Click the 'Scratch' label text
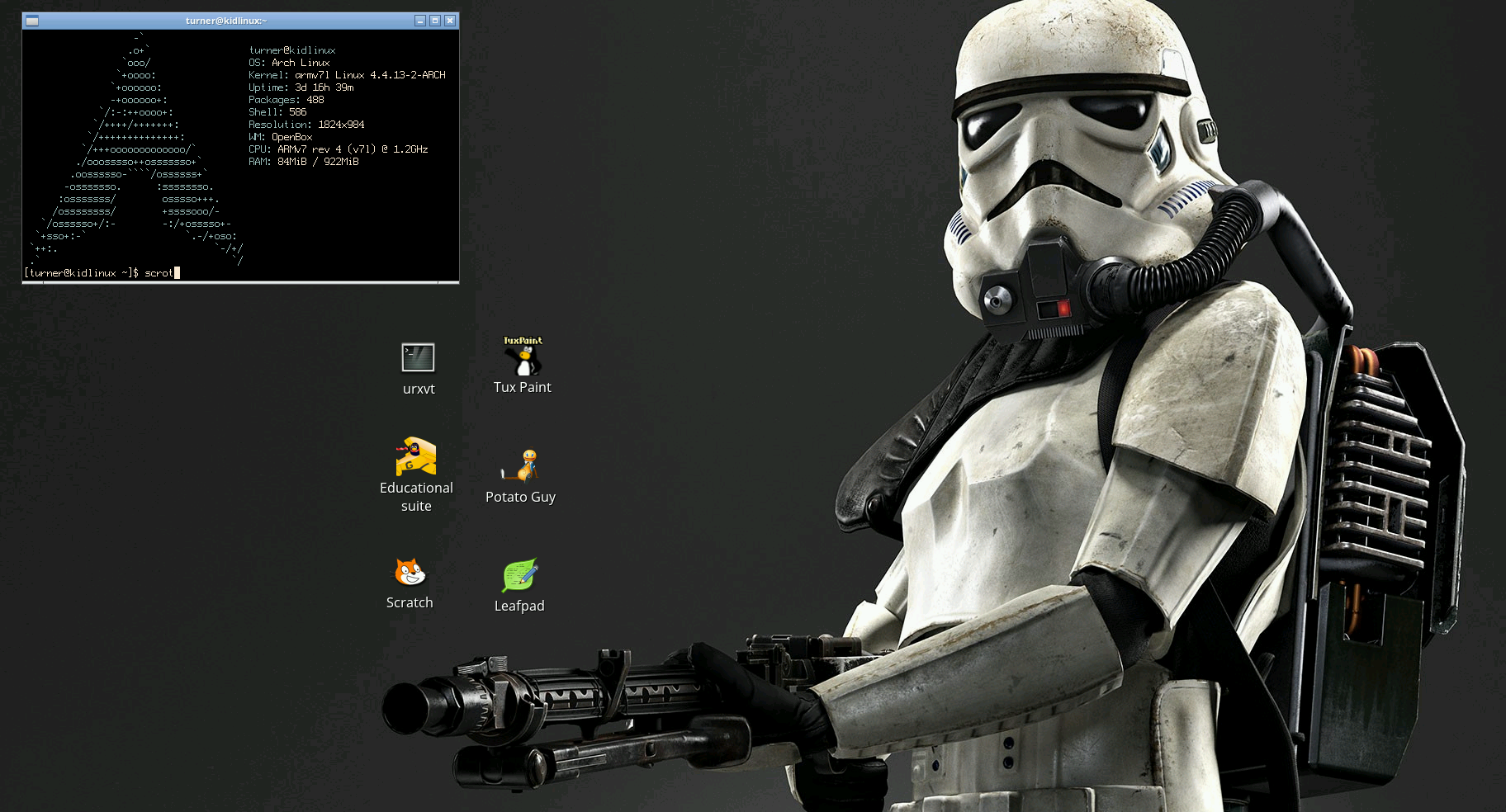This screenshot has width=1506, height=812. point(410,602)
